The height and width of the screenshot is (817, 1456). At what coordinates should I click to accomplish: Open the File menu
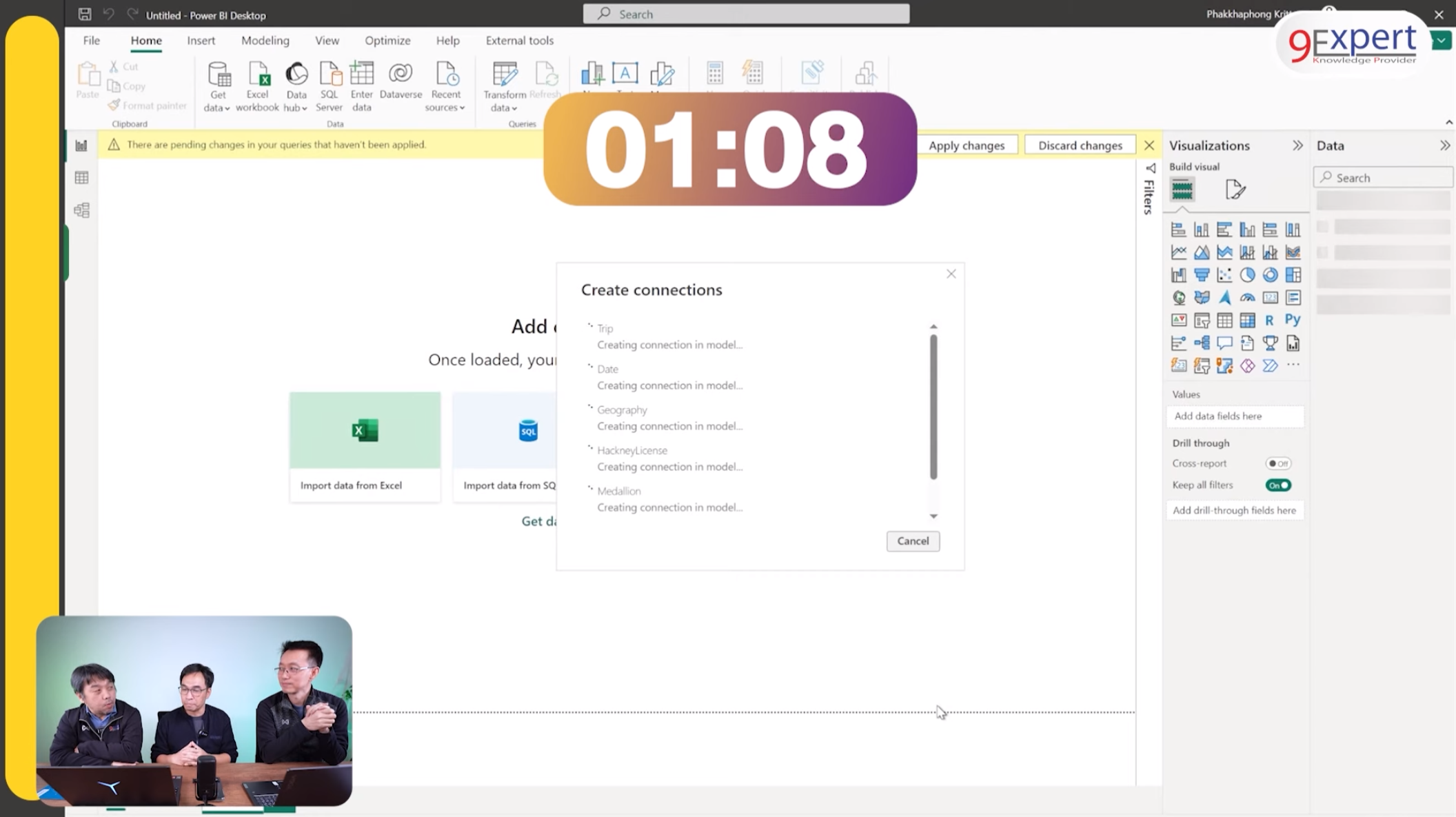[91, 41]
